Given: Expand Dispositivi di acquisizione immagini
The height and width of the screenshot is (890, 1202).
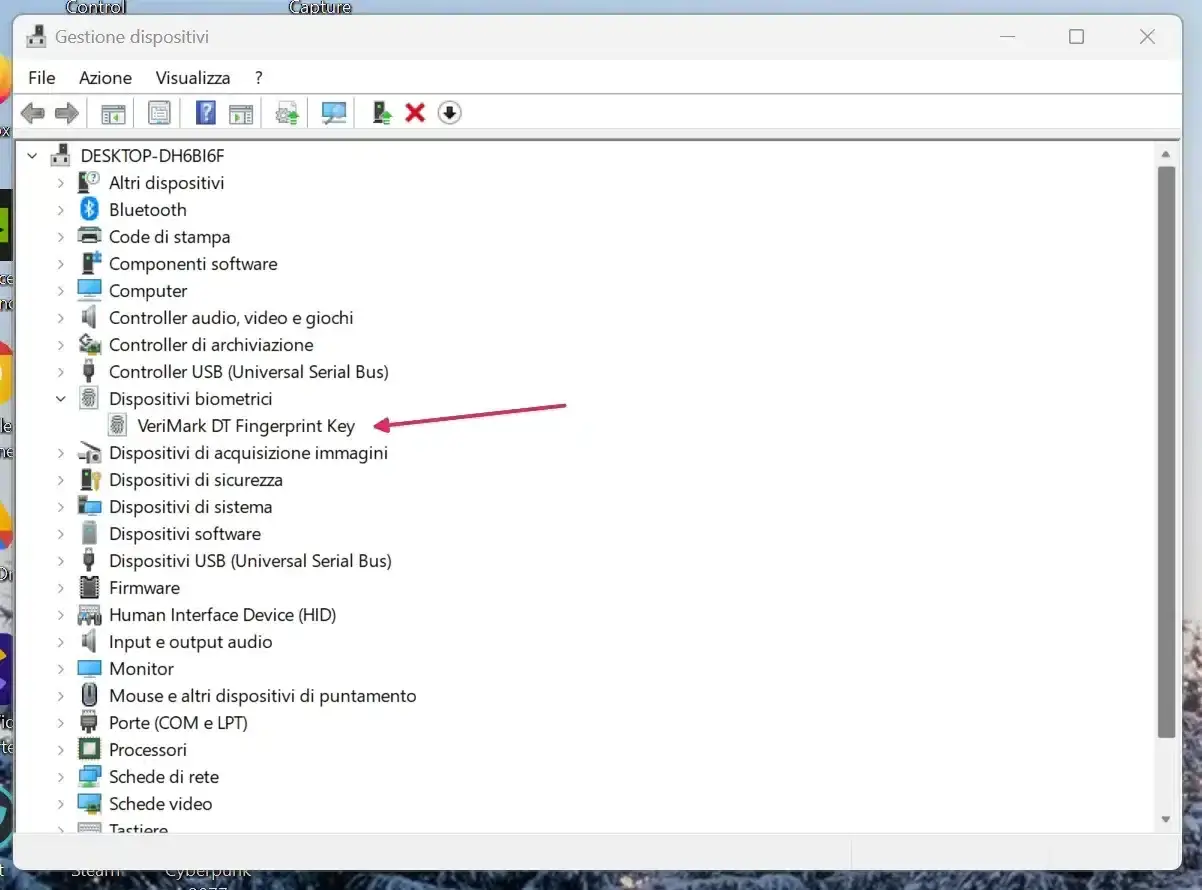Looking at the screenshot, I should pyautogui.click(x=60, y=453).
